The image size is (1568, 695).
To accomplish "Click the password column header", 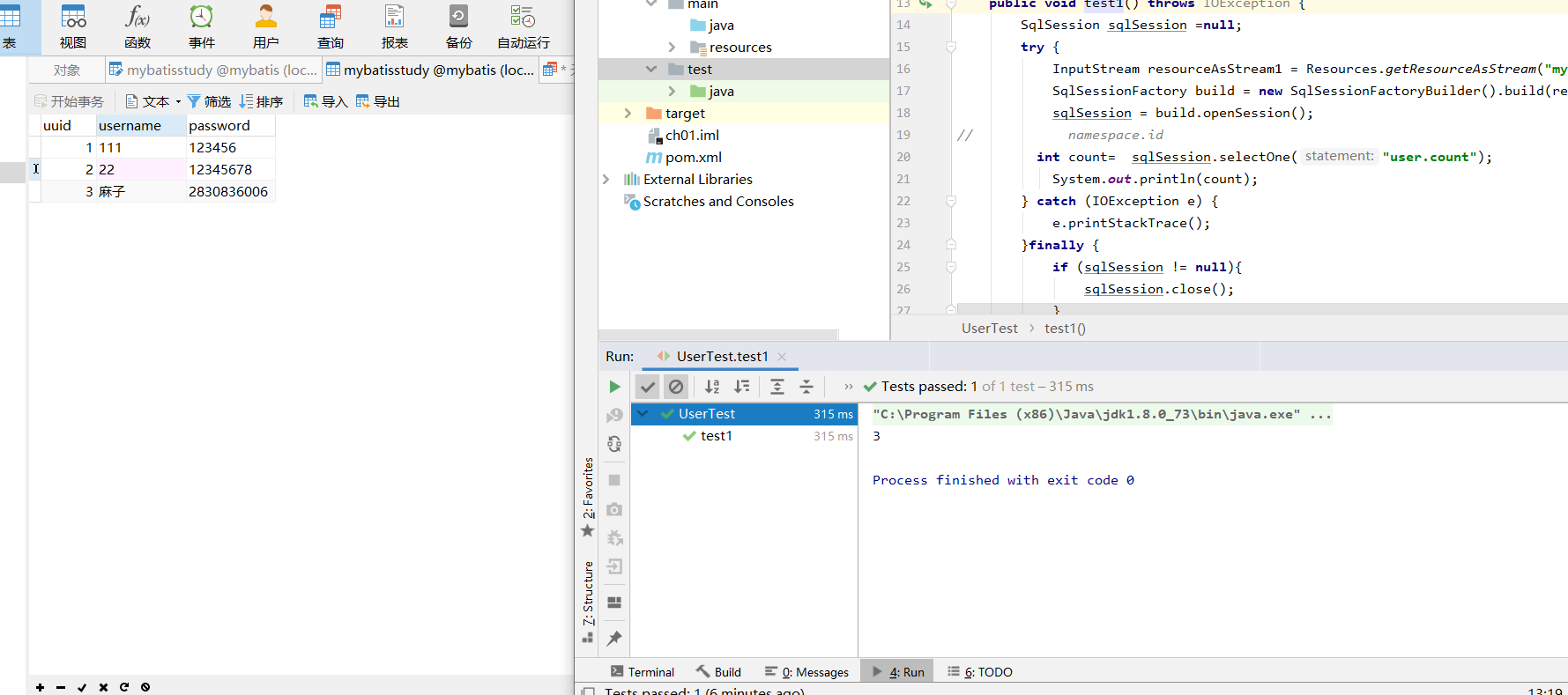I will [x=231, y=125].
